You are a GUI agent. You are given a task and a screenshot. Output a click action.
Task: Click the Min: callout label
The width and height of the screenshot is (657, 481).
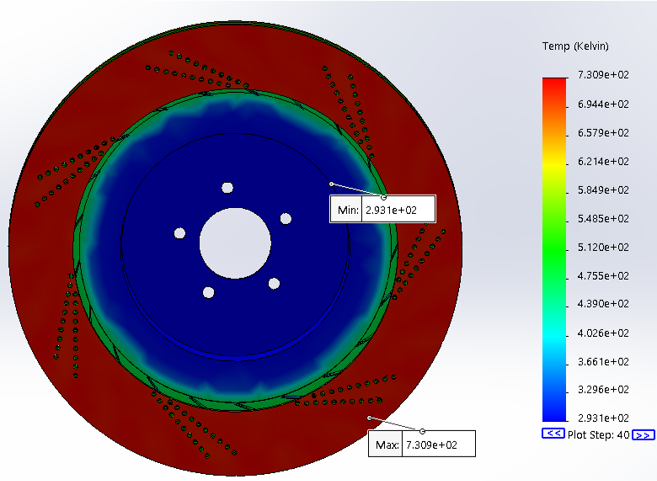click(x=348, y=210)
